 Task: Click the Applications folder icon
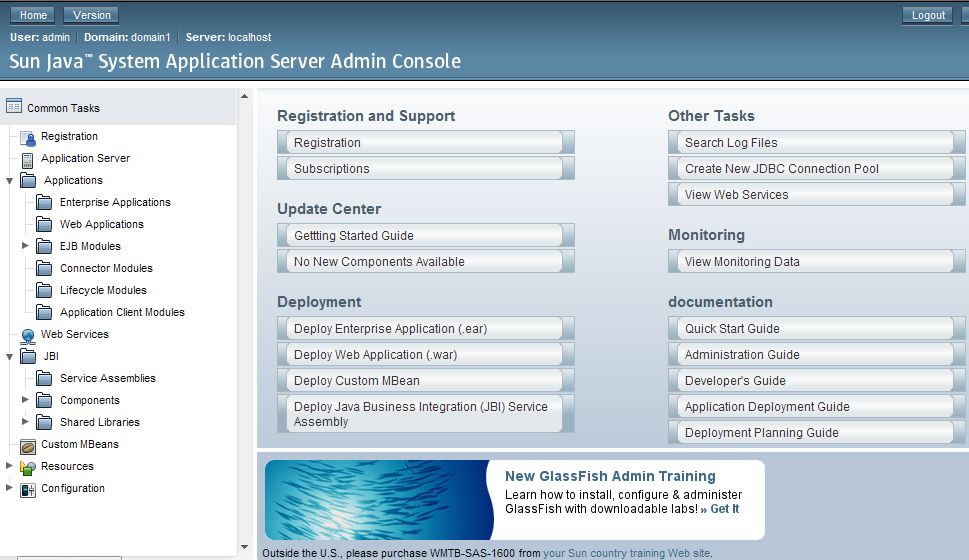click(28, 180)
